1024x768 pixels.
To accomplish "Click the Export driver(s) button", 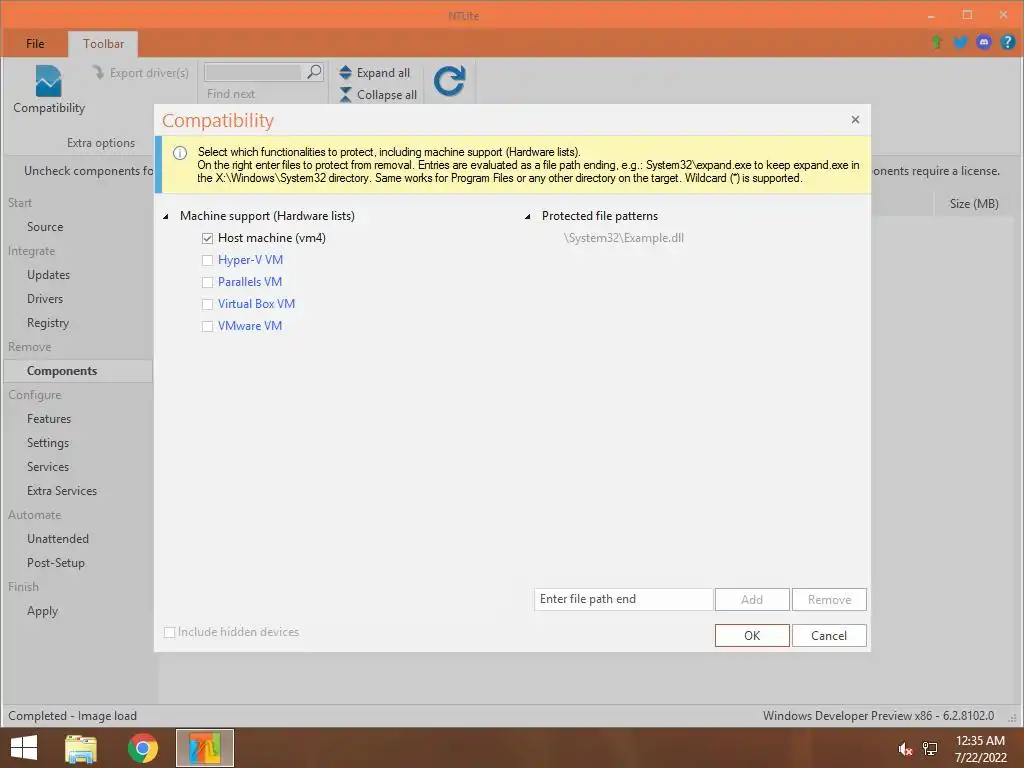I will (140, 72).
